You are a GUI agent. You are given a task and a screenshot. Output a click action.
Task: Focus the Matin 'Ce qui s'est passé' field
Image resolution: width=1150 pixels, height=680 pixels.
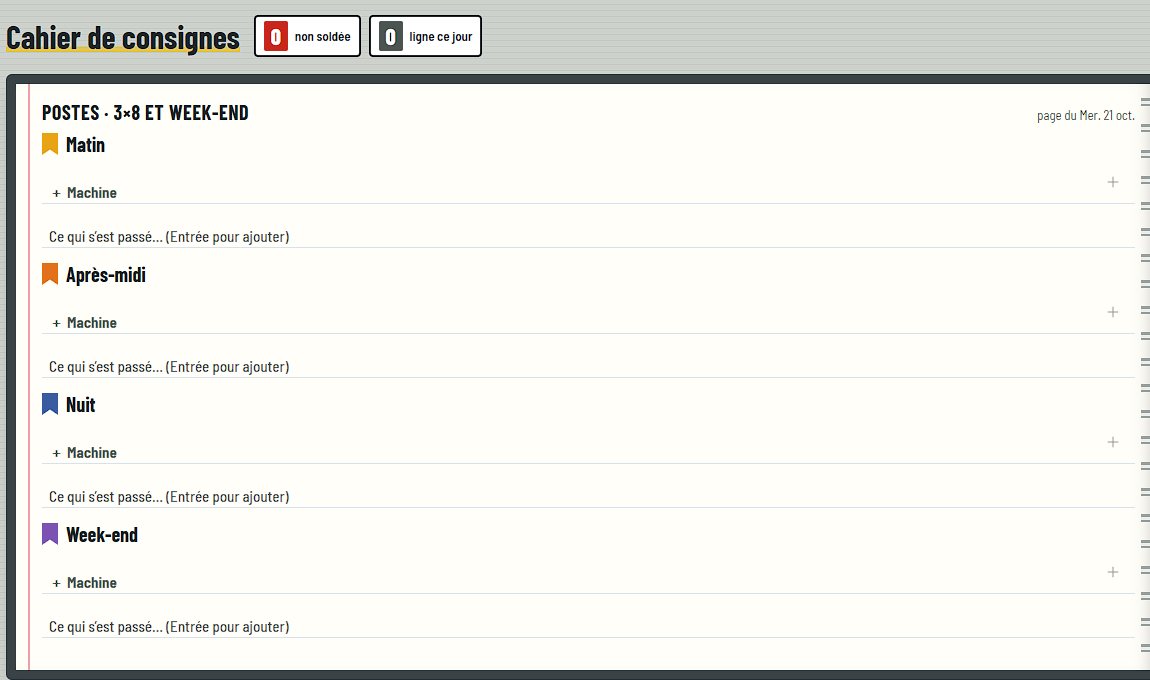point(588,236)
